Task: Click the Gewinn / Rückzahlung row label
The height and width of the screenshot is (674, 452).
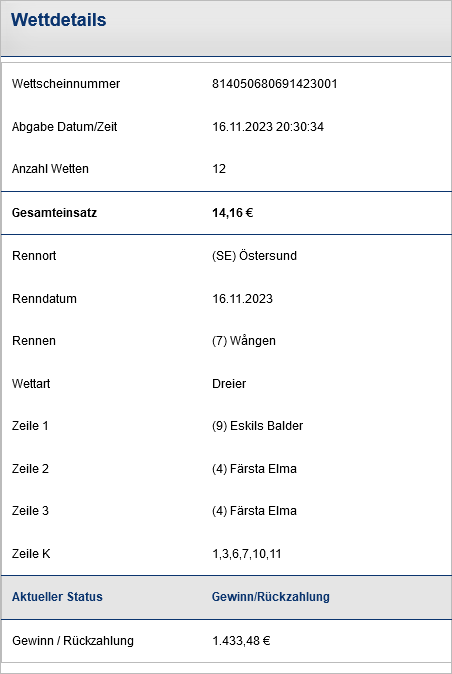Action: [73, 641]
